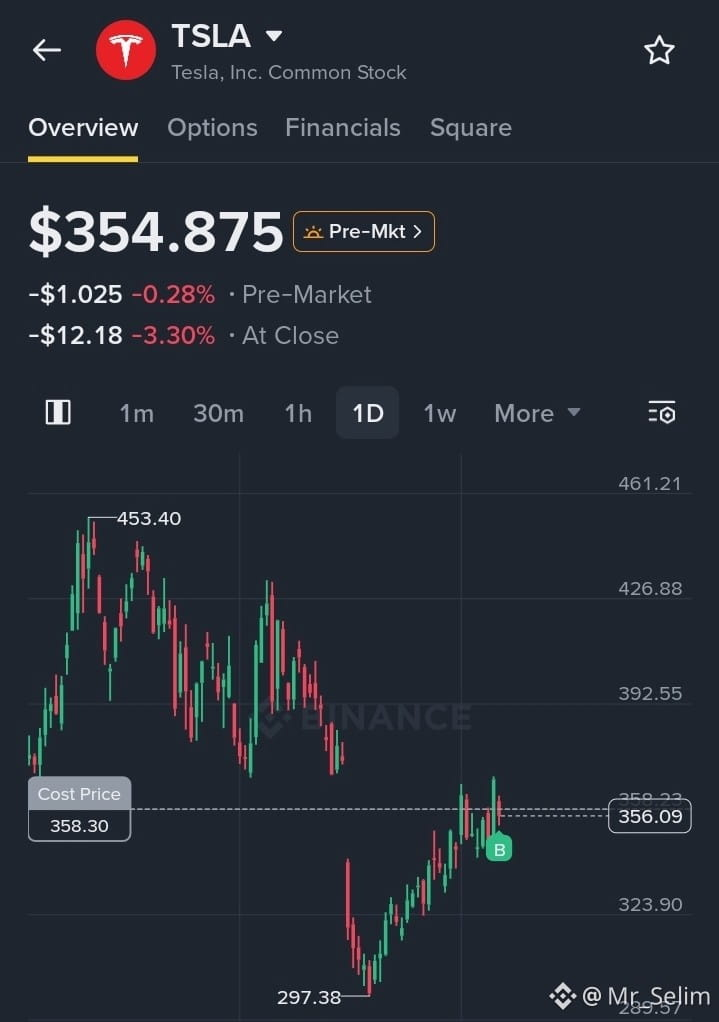
Task: Switch to the Options tab
Action: [213, 128]
